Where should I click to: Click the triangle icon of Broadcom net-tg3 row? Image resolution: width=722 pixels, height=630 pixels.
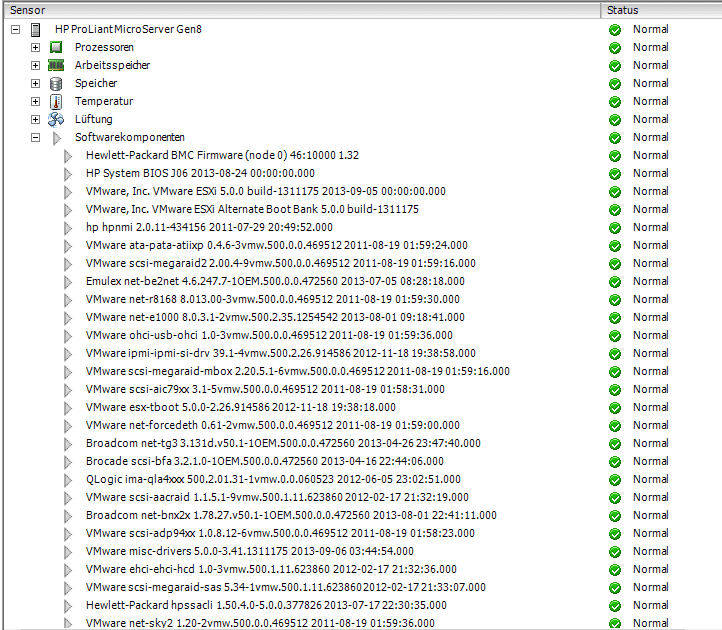(68, 444)
